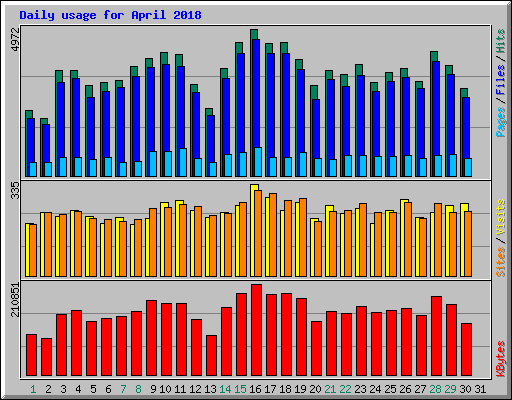
Task: Click the KBytes legend label
Action: 501,359
